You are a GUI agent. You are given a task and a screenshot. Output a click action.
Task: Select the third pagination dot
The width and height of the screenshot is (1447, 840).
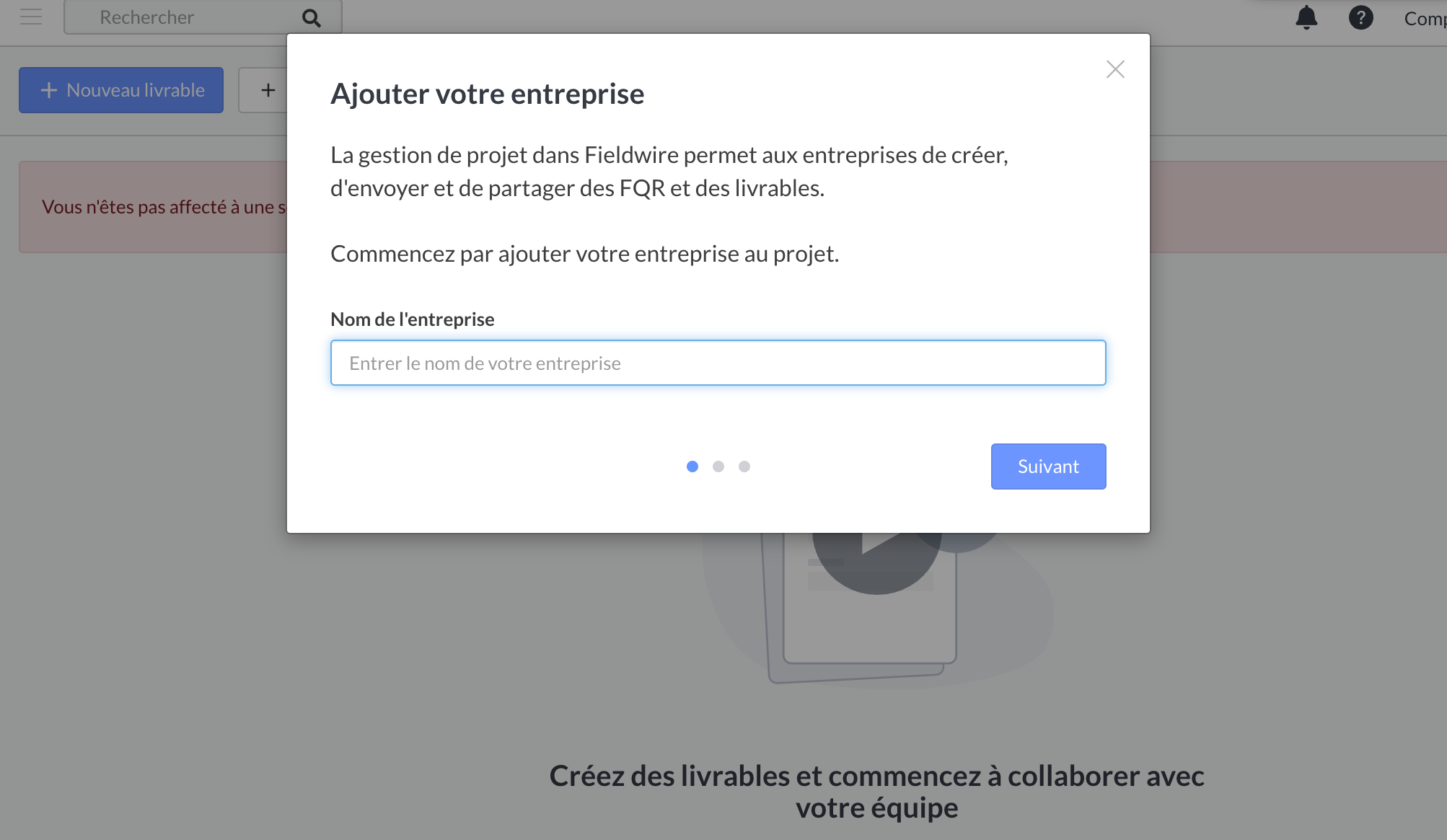(x=744, y=467)
